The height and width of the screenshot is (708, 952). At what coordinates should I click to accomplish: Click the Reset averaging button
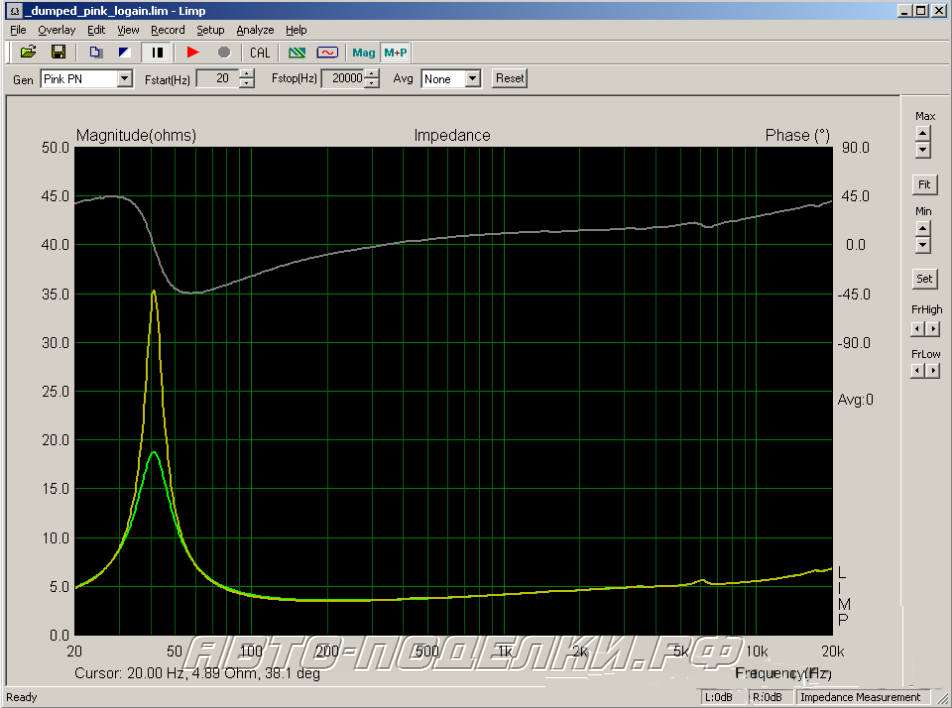509,78
